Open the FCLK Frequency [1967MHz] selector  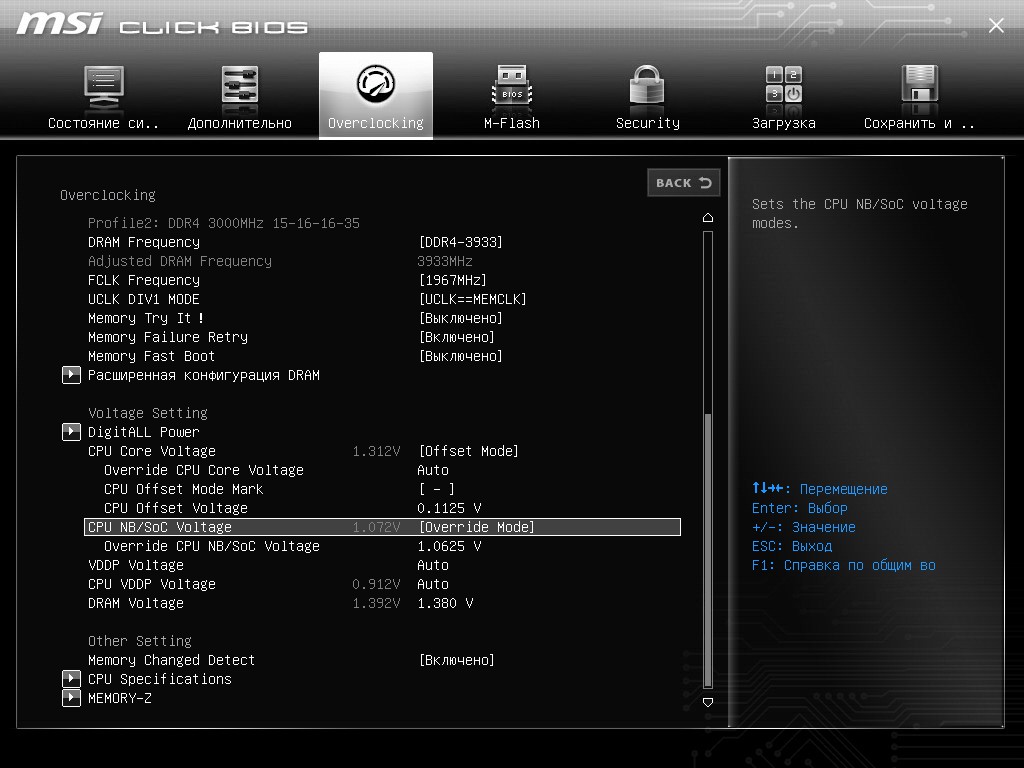click(453, 280)
